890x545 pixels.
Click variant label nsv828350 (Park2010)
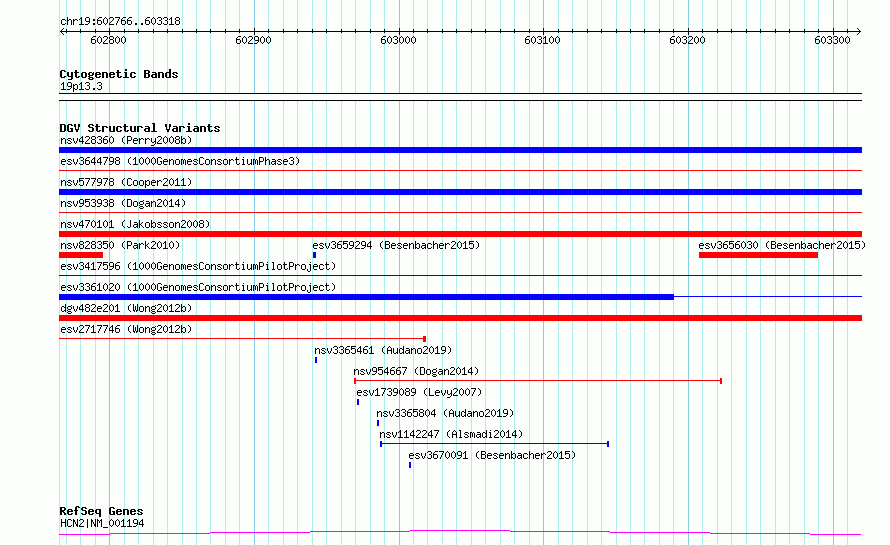[x=120, y=245]
